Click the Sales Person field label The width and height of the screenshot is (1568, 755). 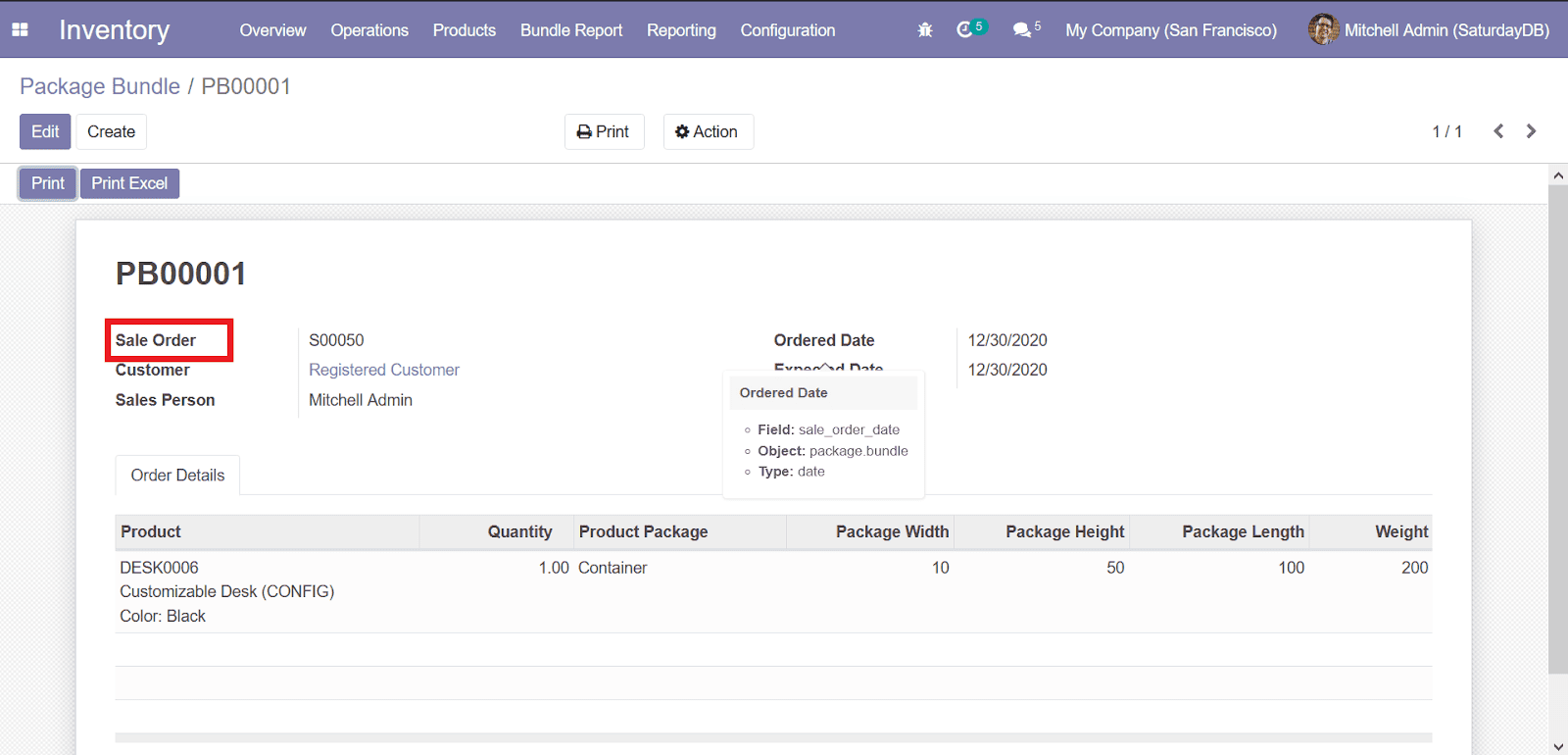[x=165, y=400]
